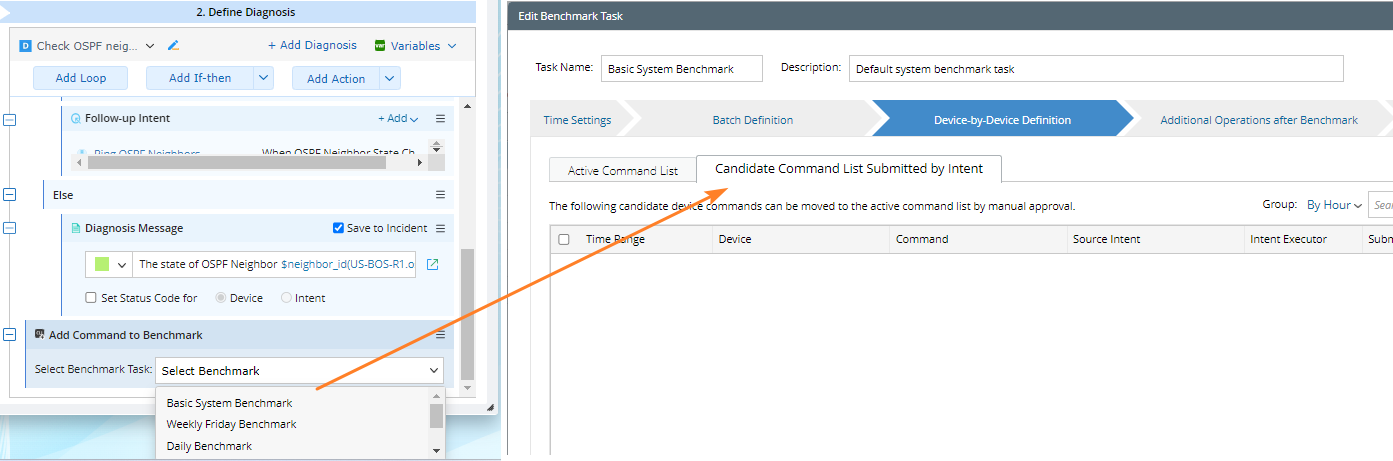Open the Follow-up Intent hamburger menu
Screen dimensions: 1393x461
coord(440,118)
